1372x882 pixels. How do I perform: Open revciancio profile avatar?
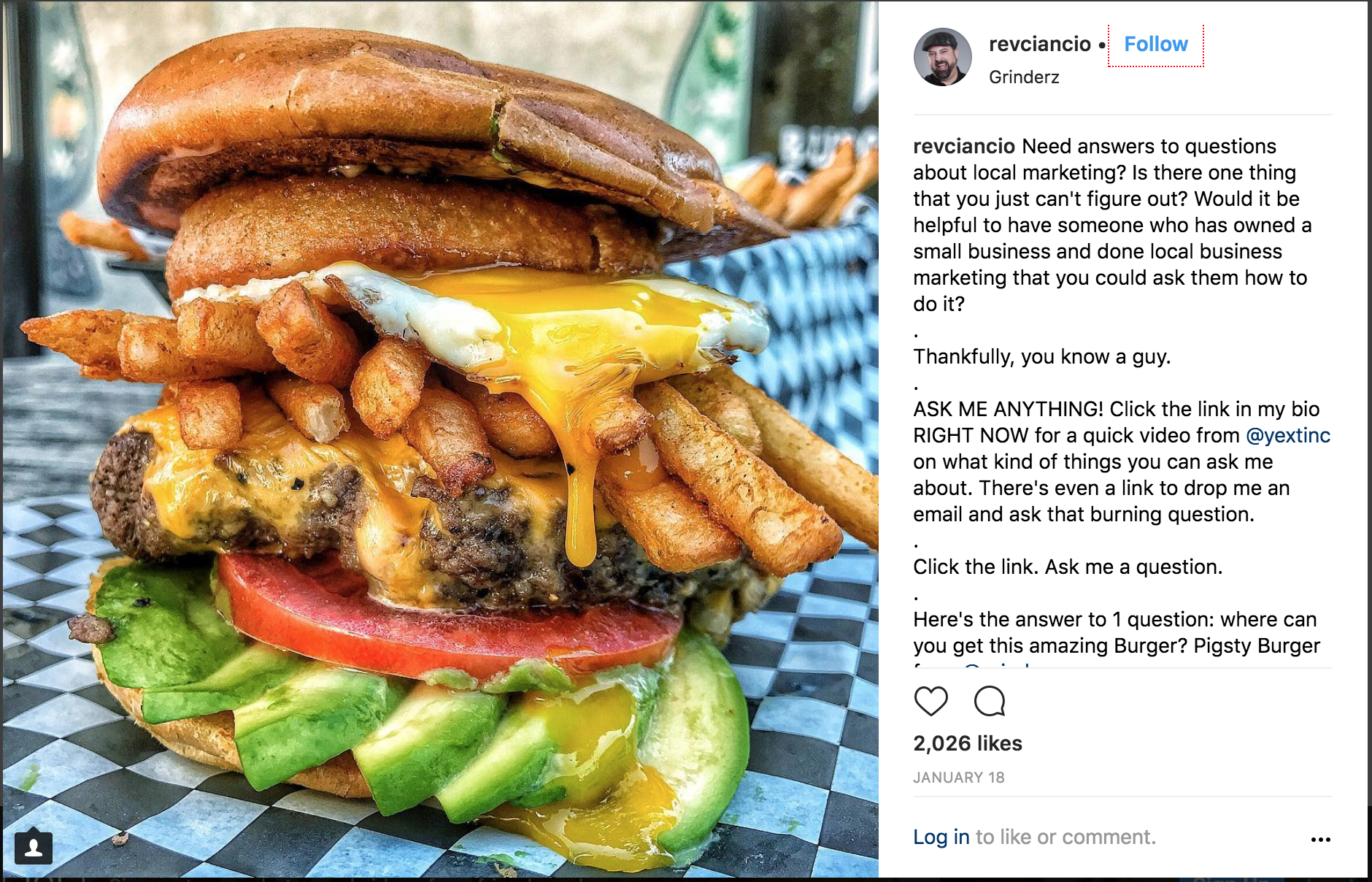point(942,57)
